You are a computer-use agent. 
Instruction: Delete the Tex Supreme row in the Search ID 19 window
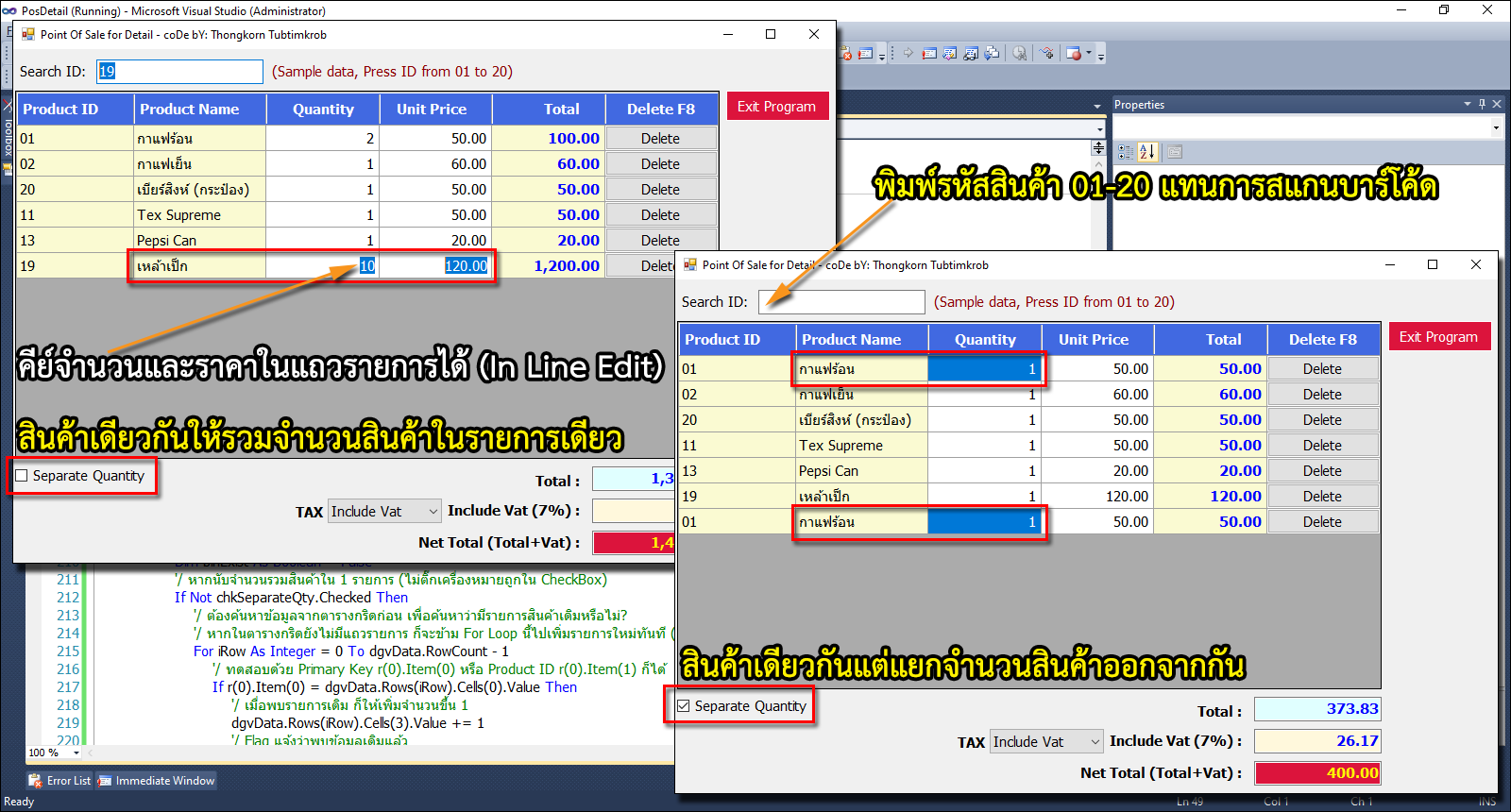click(660, 215)
